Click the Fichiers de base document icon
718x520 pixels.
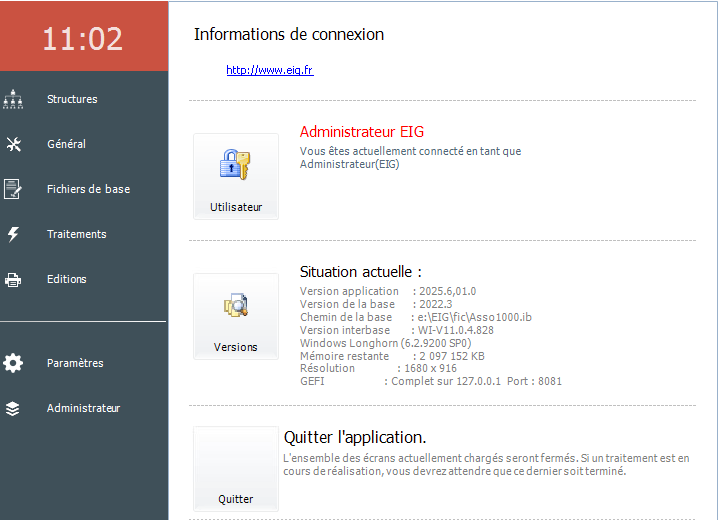point(13,189)
